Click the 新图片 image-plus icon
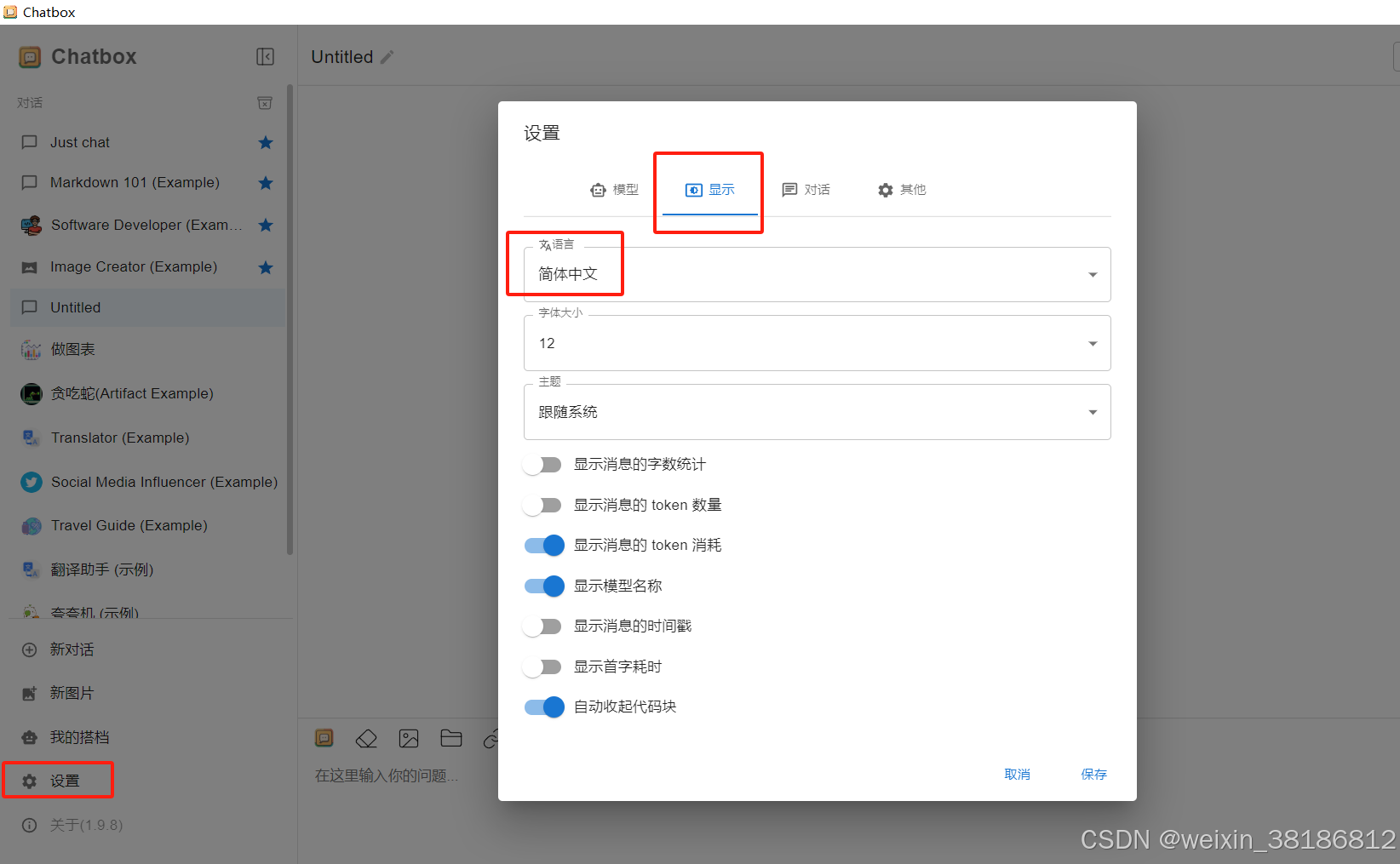 pyautogui.click(x=29, y=693)
